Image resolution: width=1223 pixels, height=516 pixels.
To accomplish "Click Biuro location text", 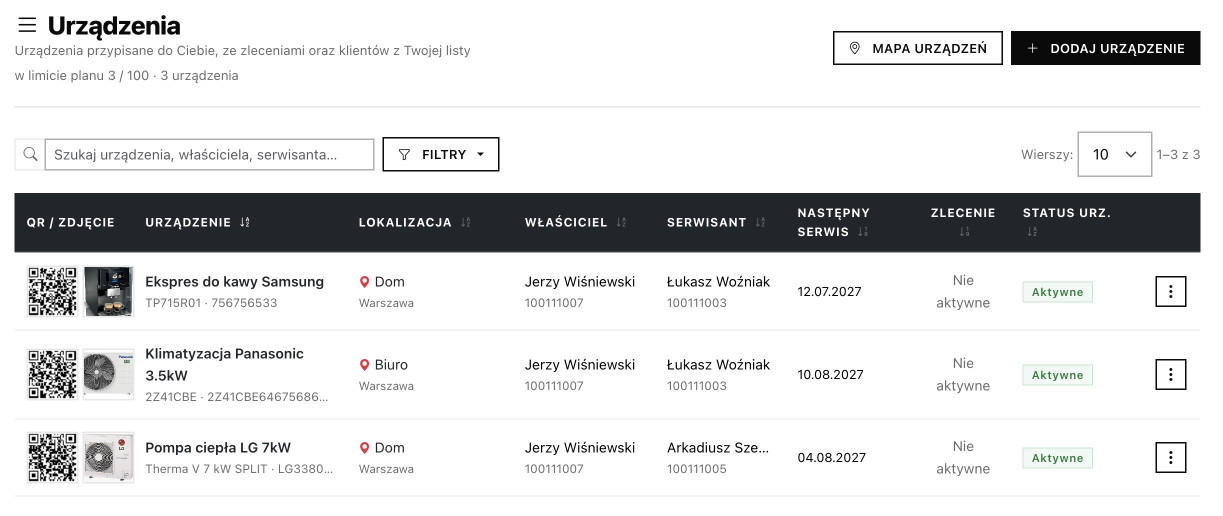I will click(391, 365).
